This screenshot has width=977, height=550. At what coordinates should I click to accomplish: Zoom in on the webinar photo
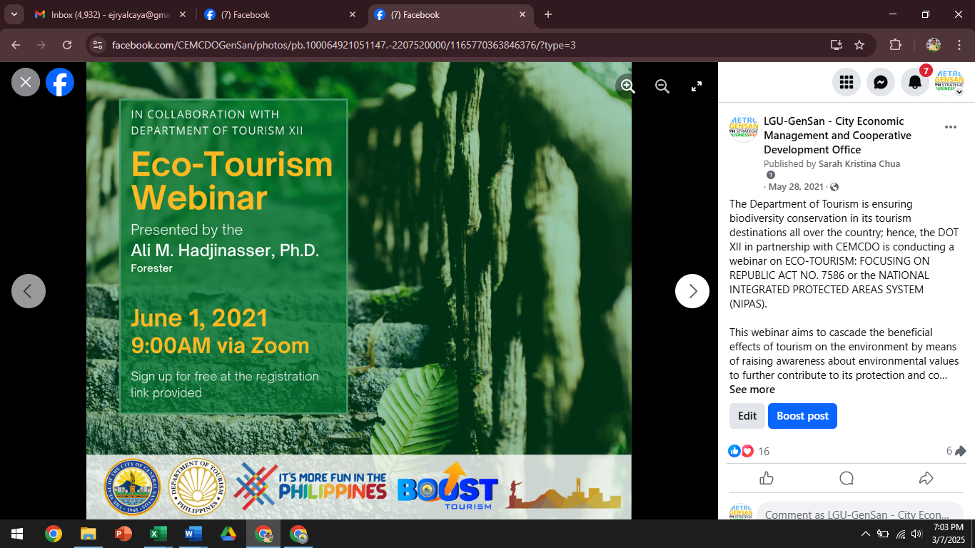click(627, 87)
